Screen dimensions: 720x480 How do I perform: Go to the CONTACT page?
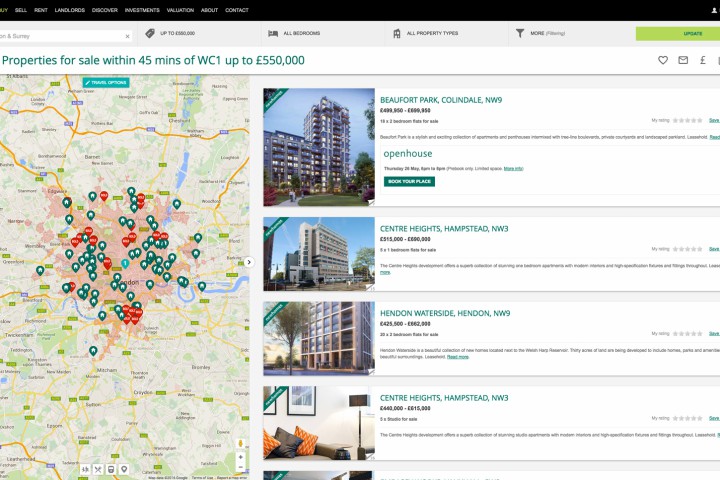[x=237, y=10]
